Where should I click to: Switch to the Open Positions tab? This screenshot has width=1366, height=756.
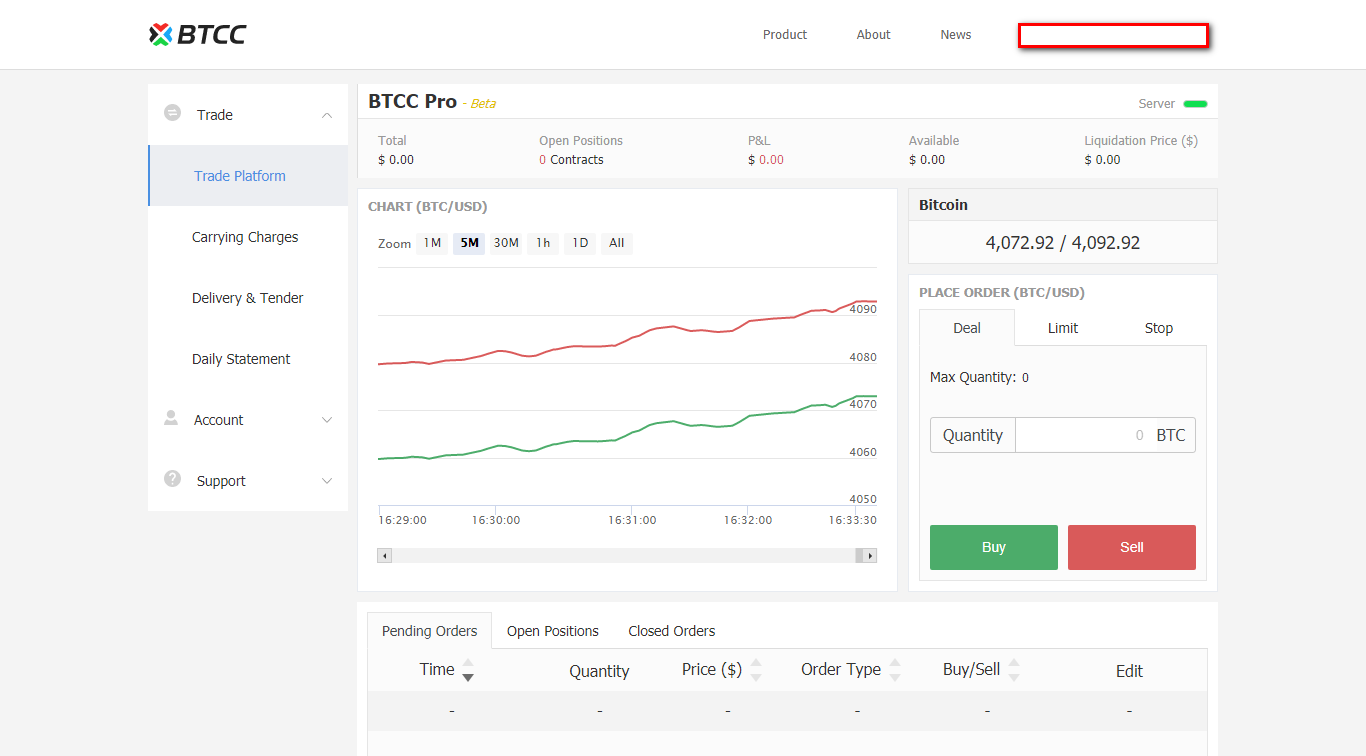[553, 631]
